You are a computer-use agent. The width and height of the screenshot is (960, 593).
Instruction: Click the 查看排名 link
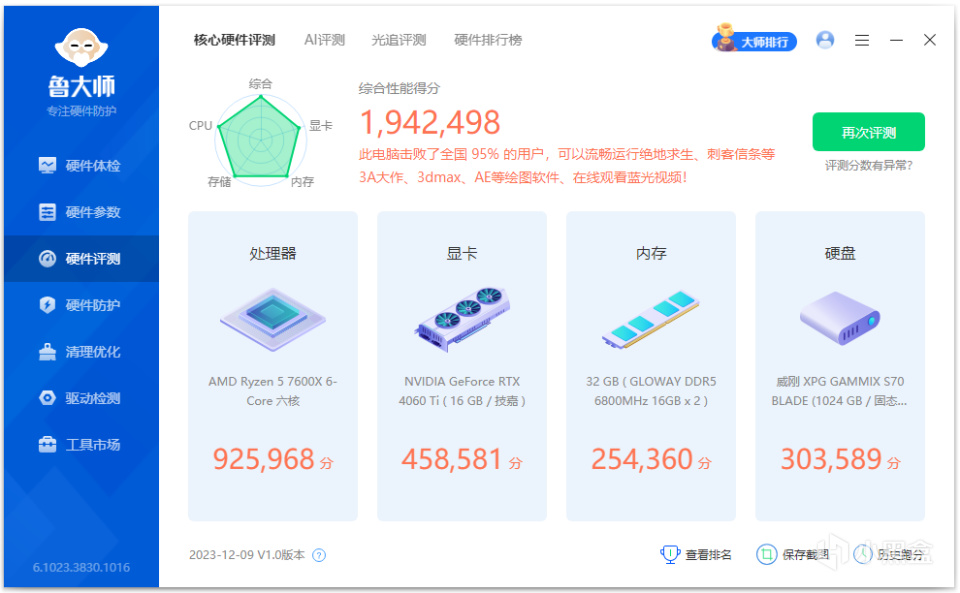pos(708,555)
